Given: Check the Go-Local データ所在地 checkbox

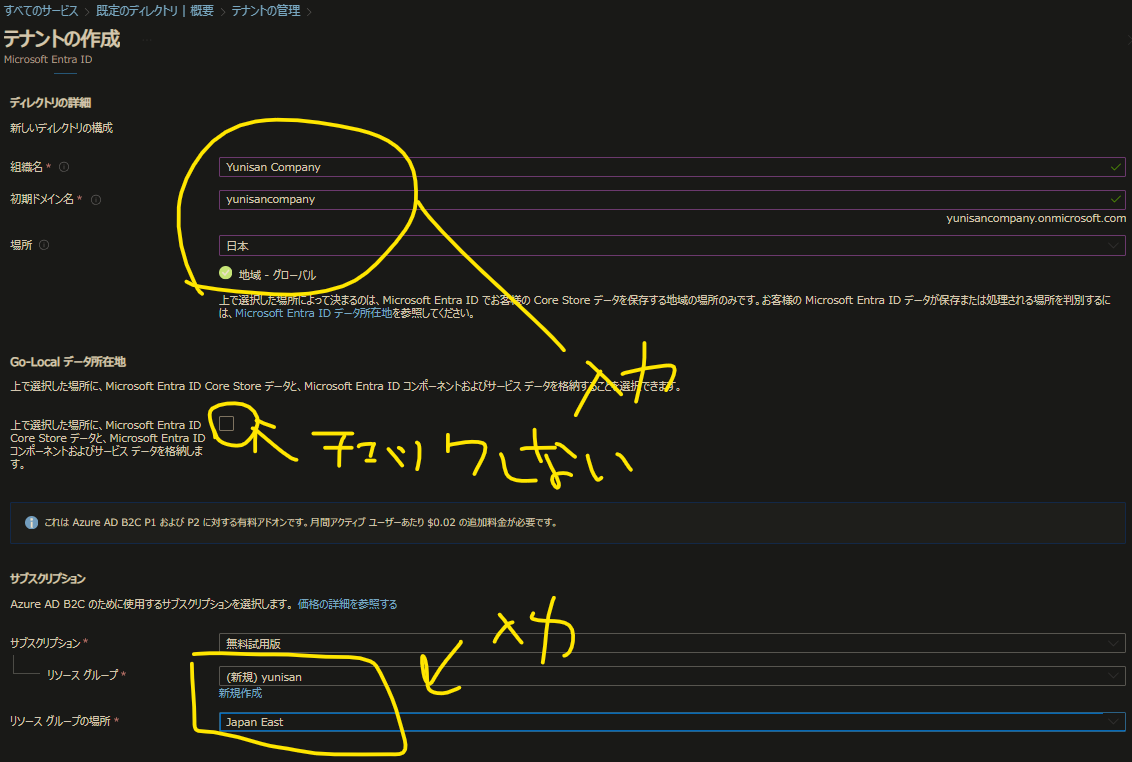Looking at the screenshot, I should pos(227,423).
